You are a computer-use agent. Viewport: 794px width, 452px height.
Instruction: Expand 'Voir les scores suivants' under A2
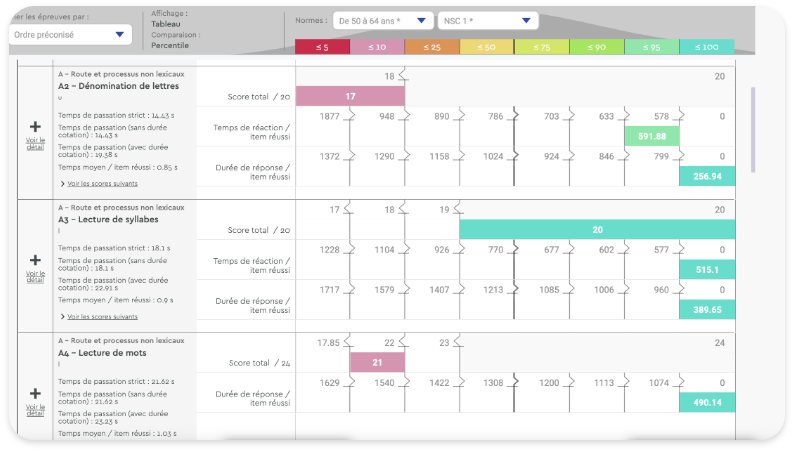pos(100,183)
